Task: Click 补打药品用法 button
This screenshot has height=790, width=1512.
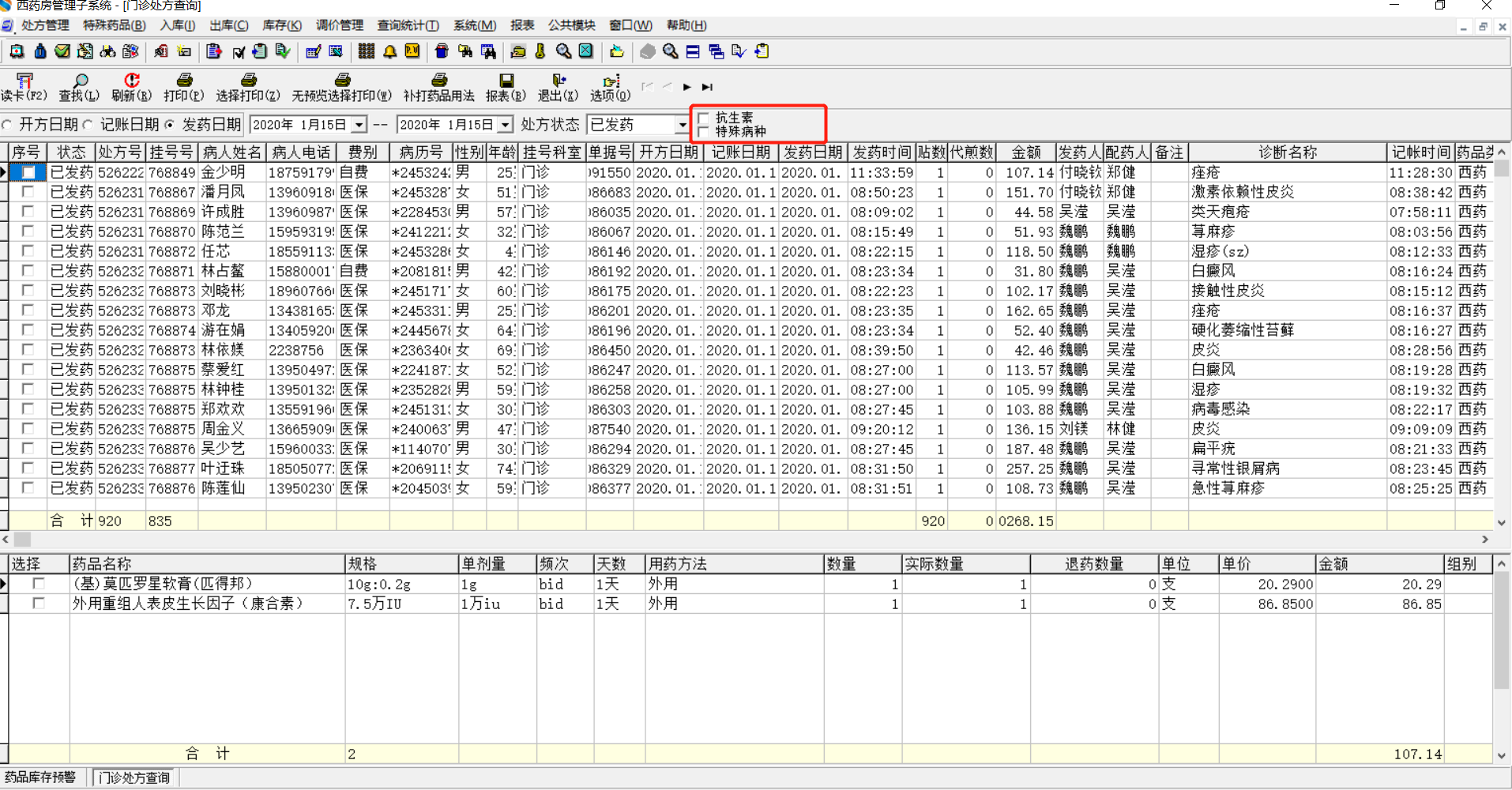Action: click(x=438, y=87)
